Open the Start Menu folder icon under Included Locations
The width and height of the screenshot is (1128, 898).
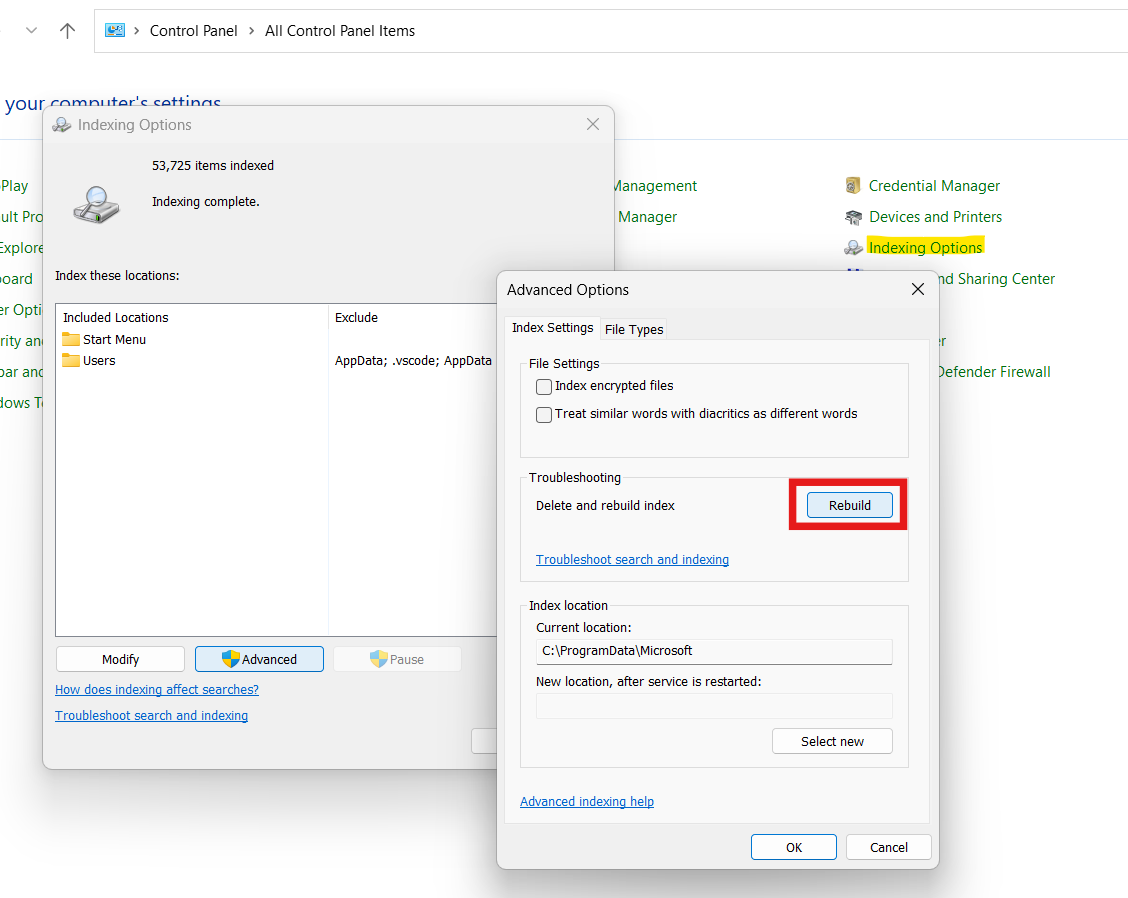pos(70,339)
